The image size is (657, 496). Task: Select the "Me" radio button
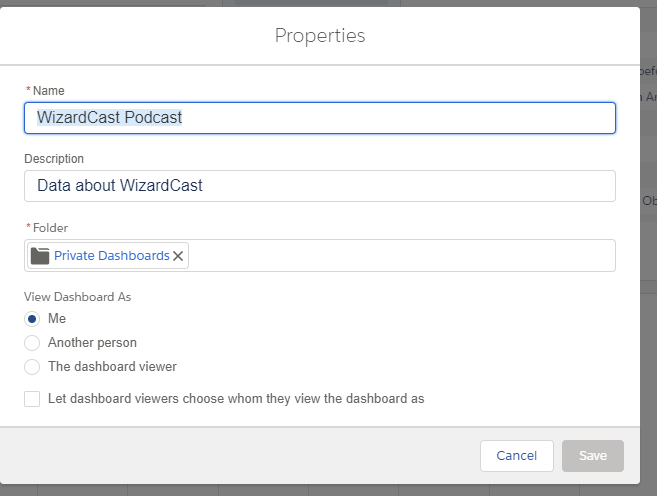point(32,319)
